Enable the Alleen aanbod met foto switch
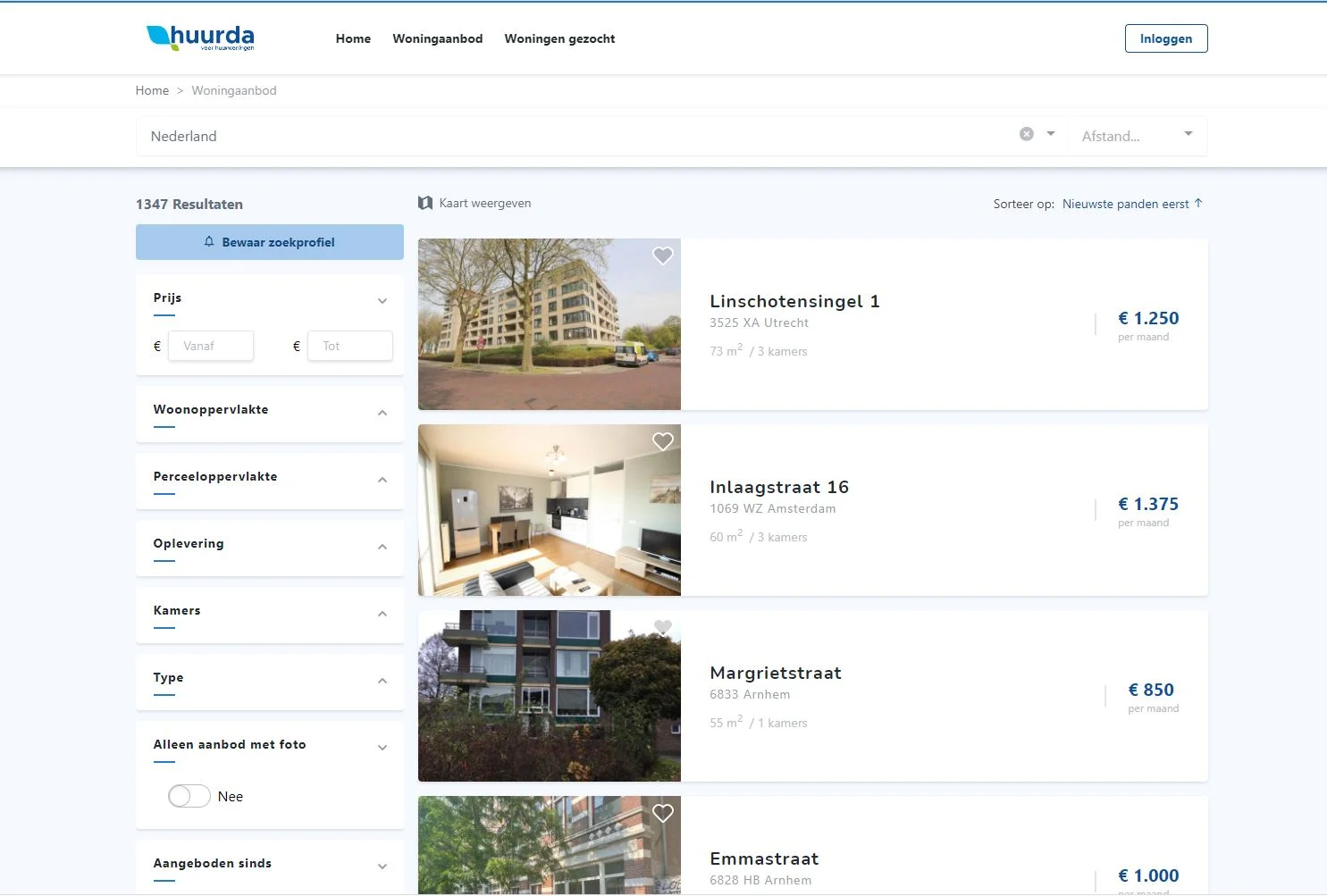Viewport: 1327px width, 896px height. pyautogui.click(x=189, y=795)
